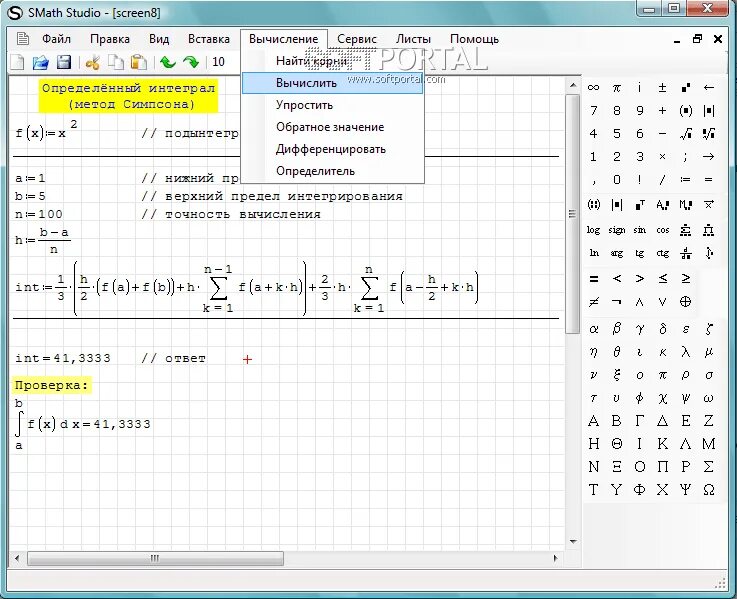
Task: Insert lowercase Greek letter omega
Action: click(x=709, y=398)
